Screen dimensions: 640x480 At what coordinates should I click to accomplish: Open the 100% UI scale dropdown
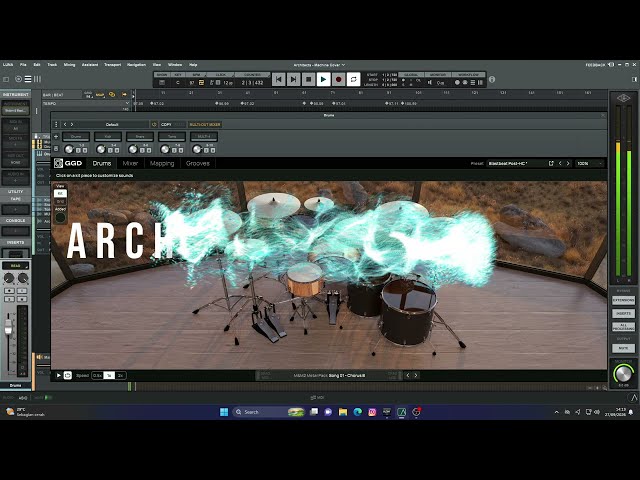point(589,163)
